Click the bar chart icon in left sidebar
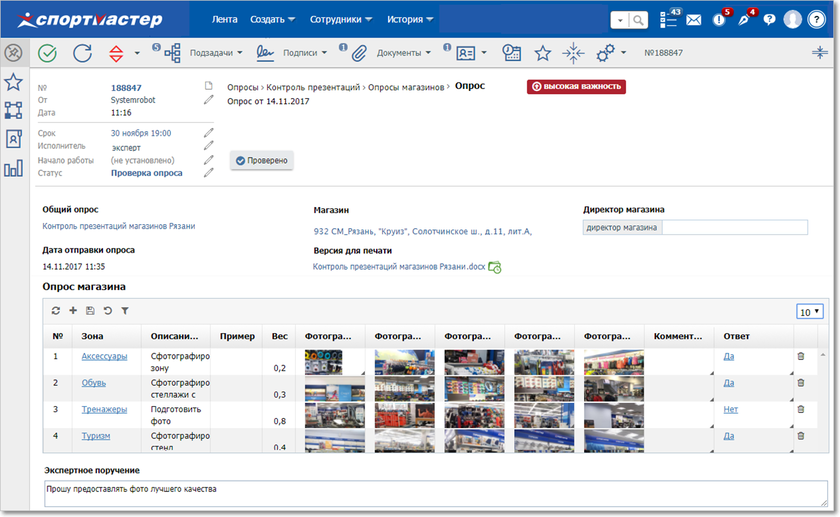 pos(13,168)
